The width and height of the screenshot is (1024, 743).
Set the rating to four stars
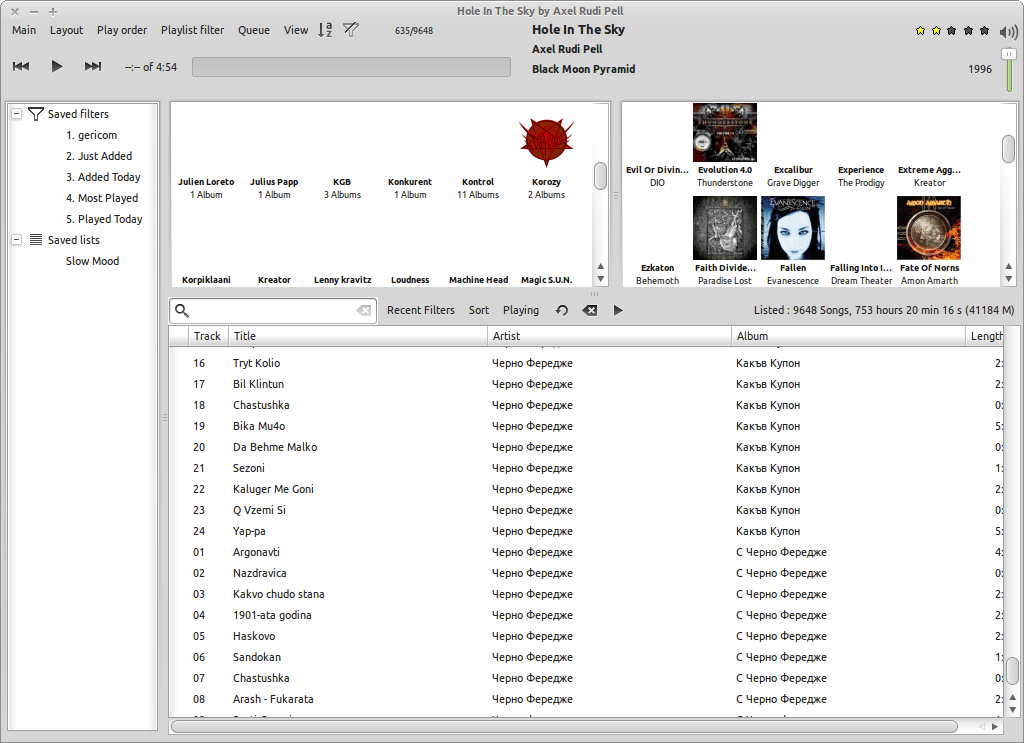[968, 31]
